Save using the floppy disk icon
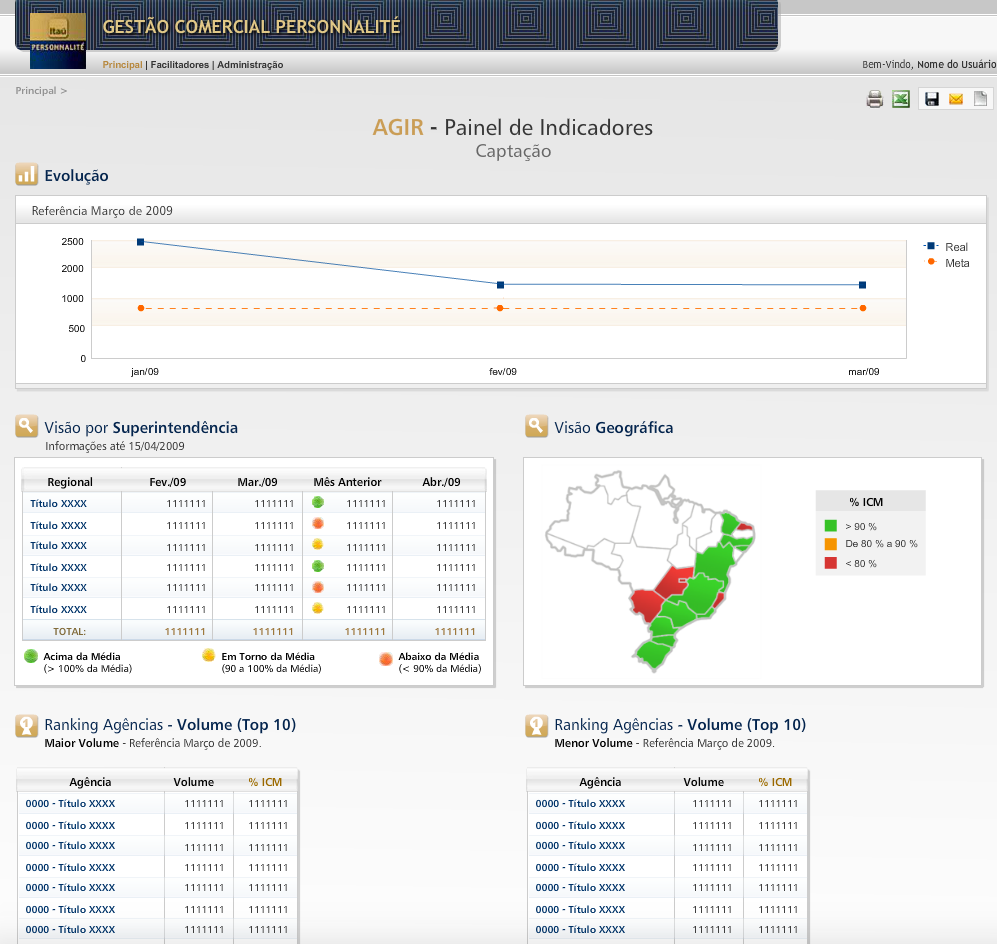The width and height of the screenshot is (997, 944). [x=932, y=99]
